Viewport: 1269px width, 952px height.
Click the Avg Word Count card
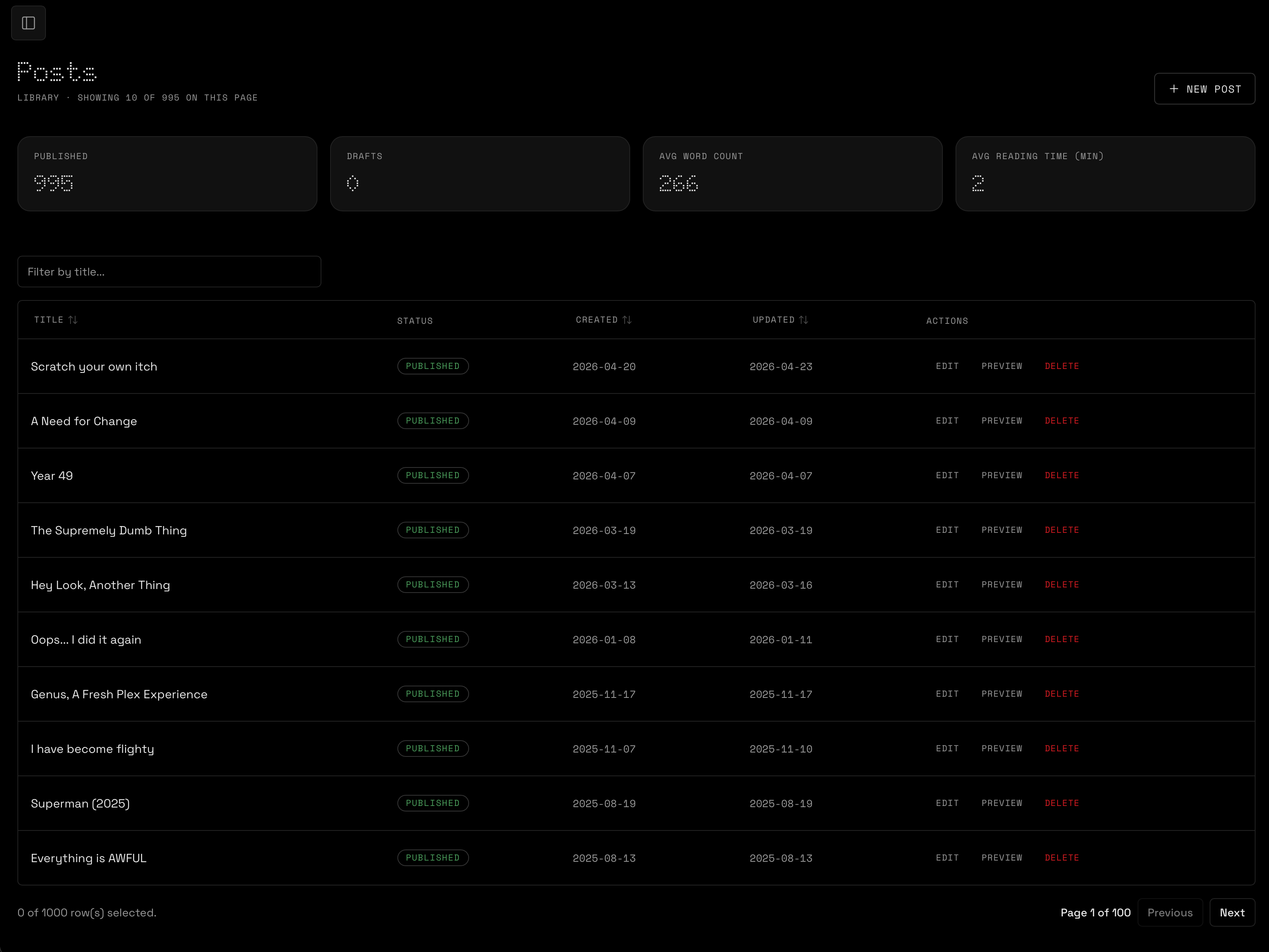(792, 174)
